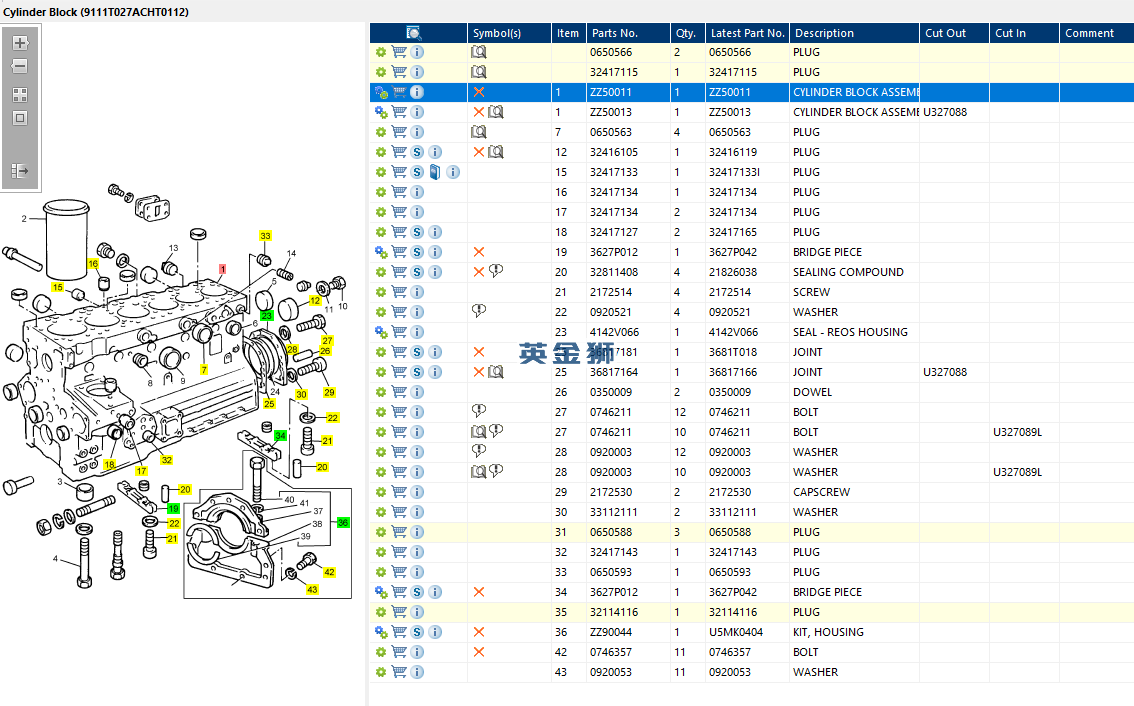The image size is (1134, 706).
Task: Click yellow callout 33 on the diagram
Action: [265, 236]
